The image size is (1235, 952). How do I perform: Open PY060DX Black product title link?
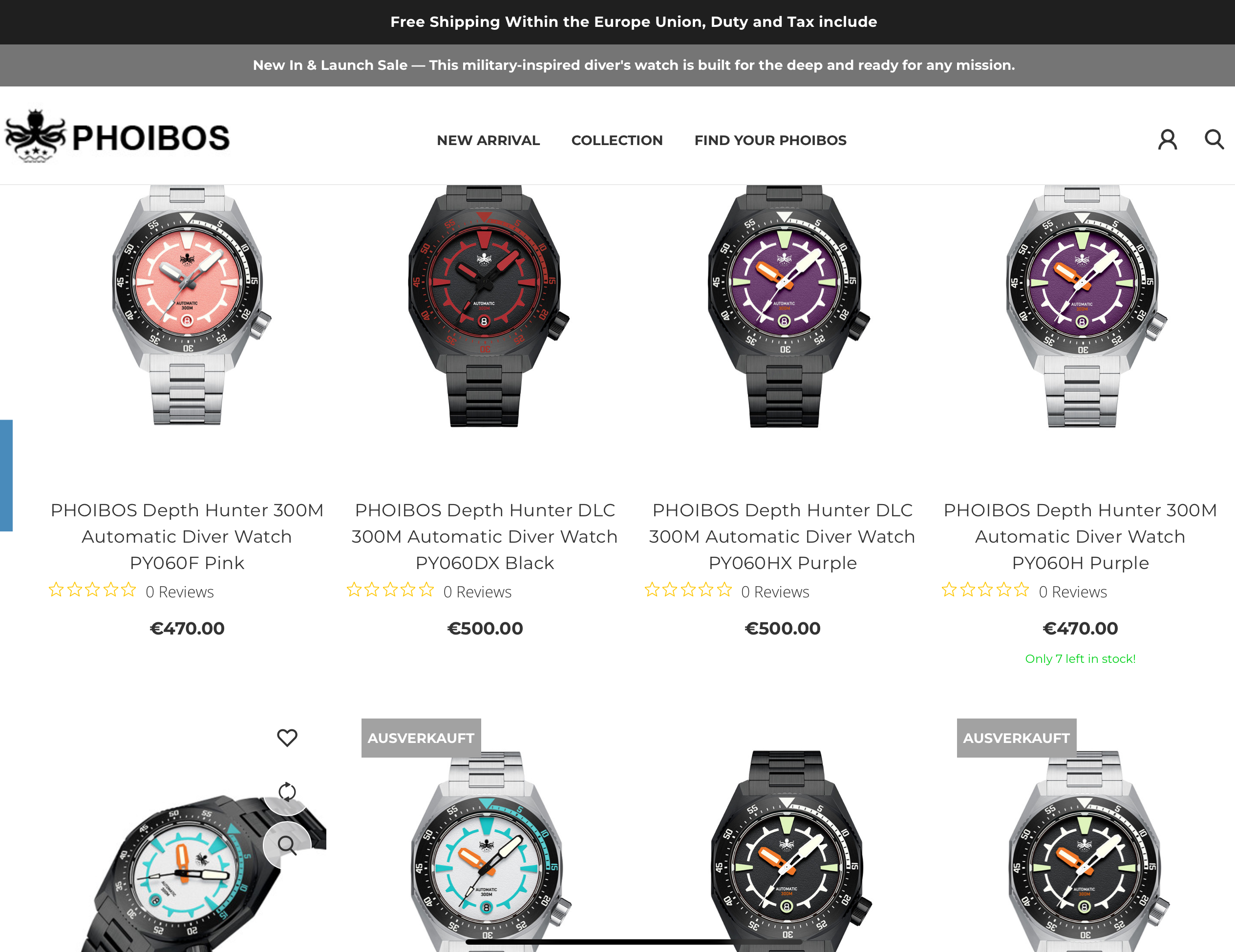[485, 536]
